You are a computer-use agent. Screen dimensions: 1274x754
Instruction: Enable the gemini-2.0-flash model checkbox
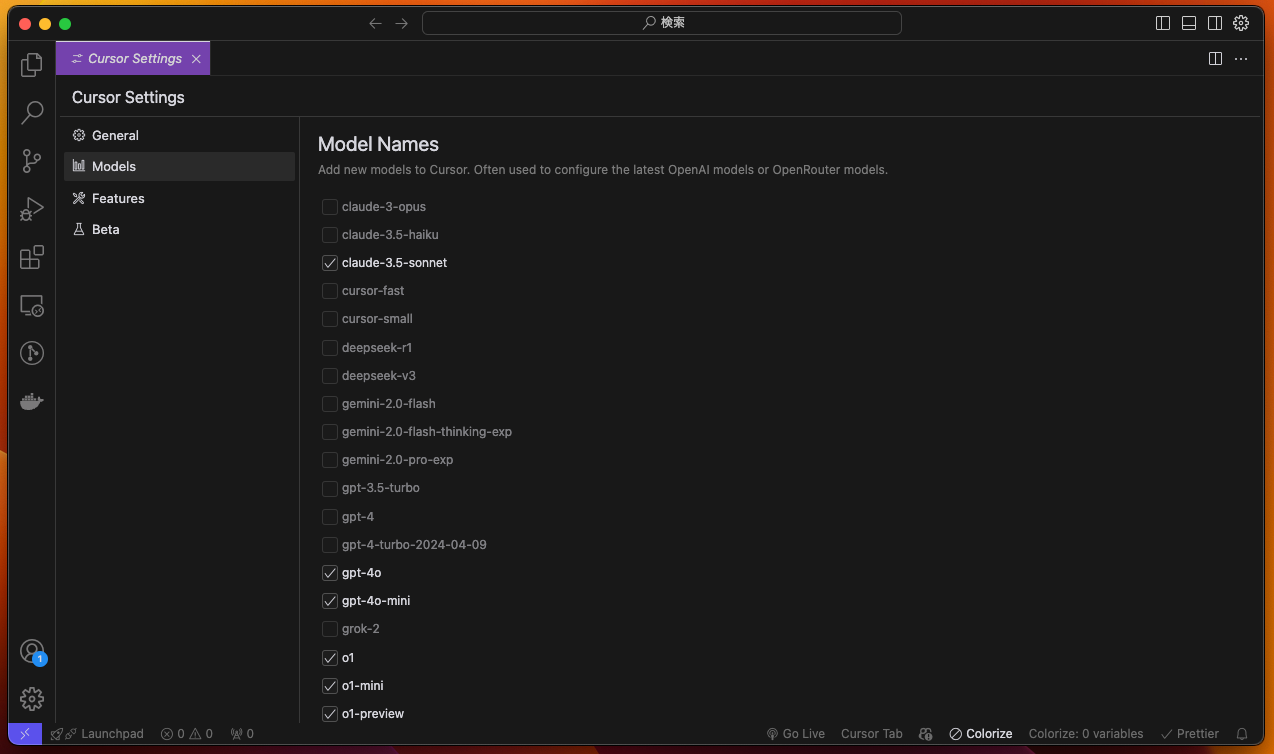329,404
